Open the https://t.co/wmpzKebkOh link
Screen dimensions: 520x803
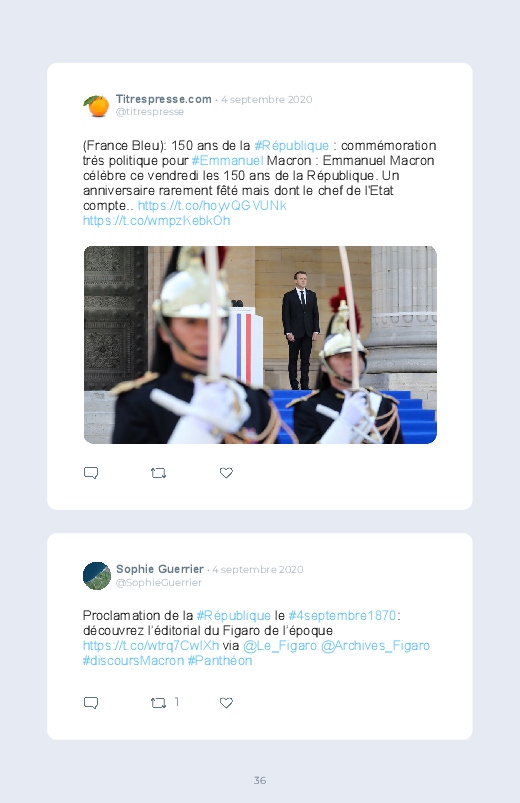click(157, 220)
